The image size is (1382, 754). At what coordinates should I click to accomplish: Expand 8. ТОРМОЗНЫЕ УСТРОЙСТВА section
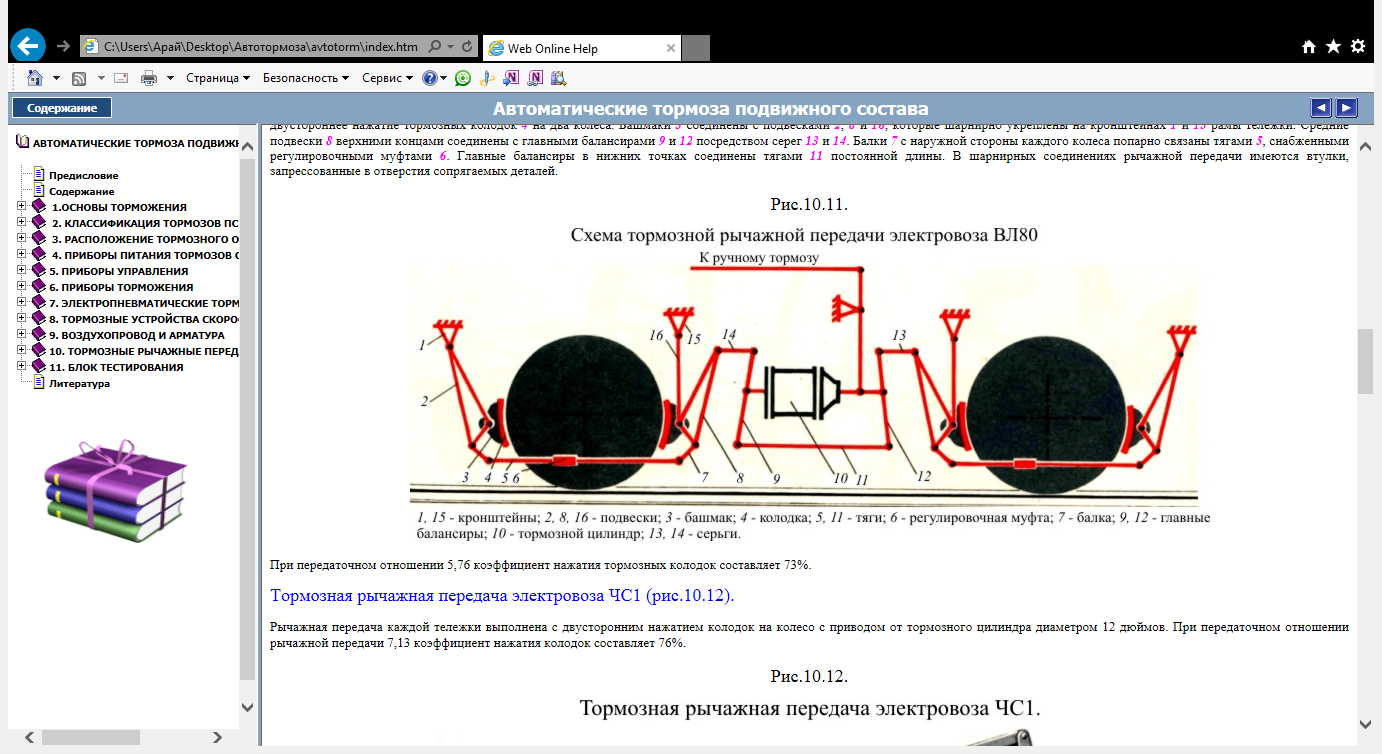click(22, 319)
